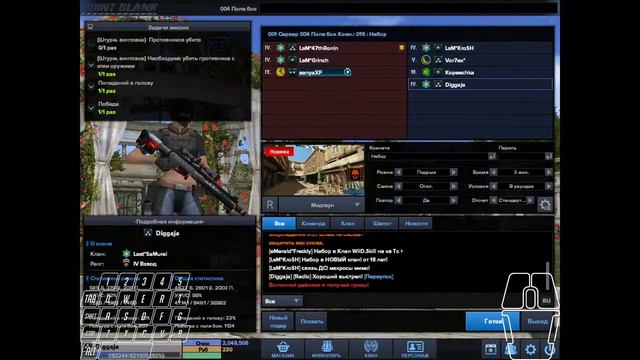Viewport: 640px width, 360px height.
Task: Decrease Условия rounds count
Action: pyautogui.click(x=493, y=186)
